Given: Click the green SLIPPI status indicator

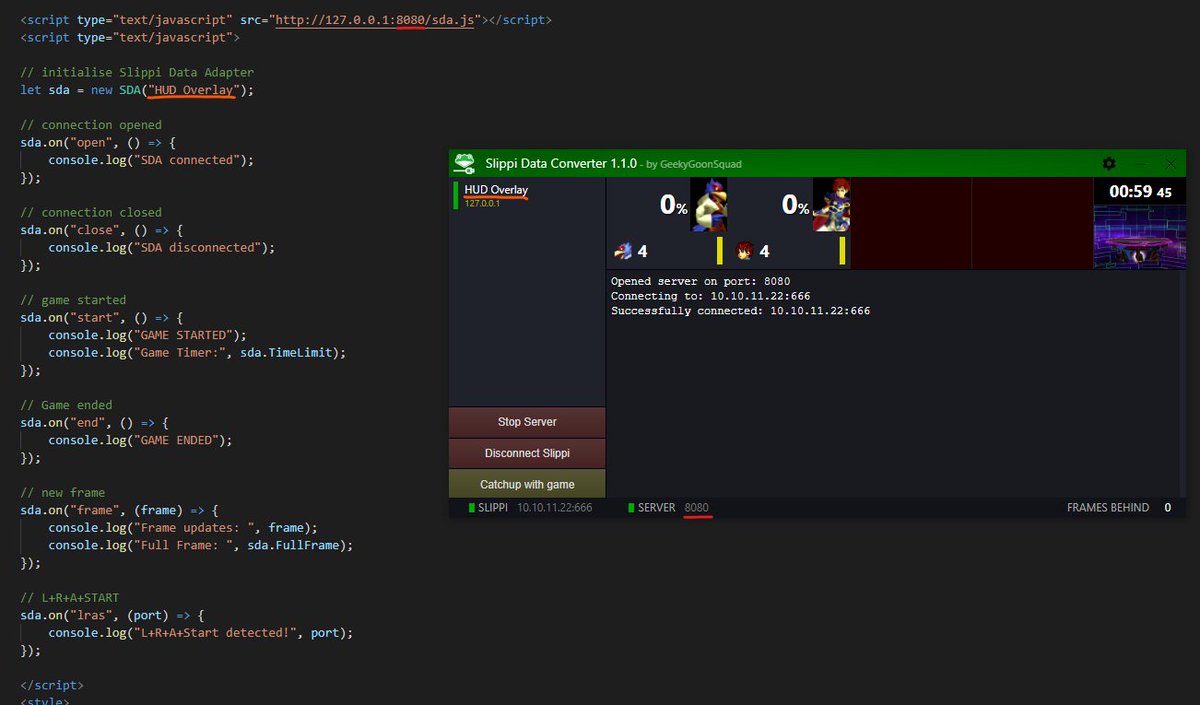Looking at the screenshot, I should pyautogui.click(x=472, y=508).
